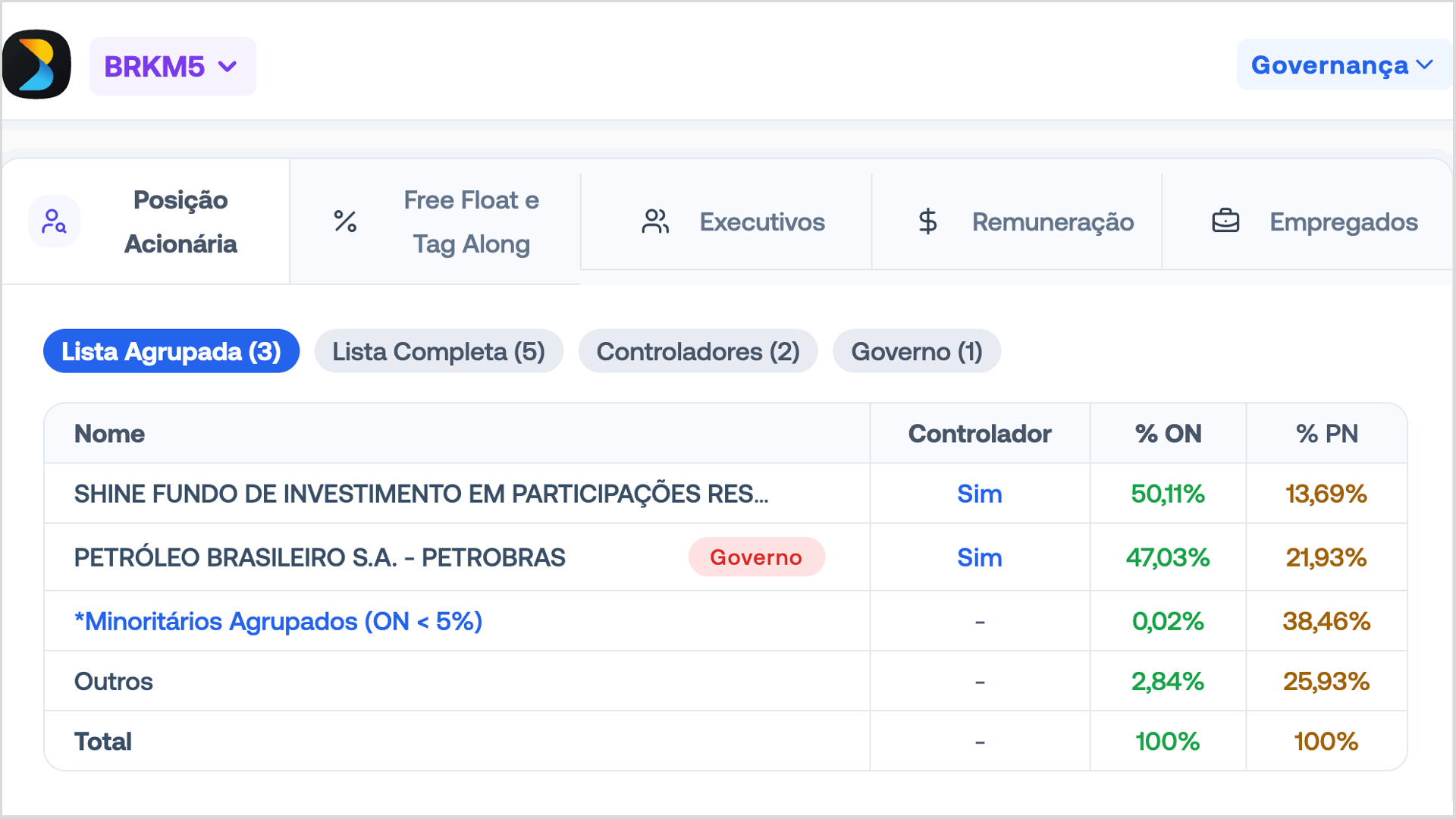
Task: Click the percent icon for Free Float
Action: tap(345, 221)
